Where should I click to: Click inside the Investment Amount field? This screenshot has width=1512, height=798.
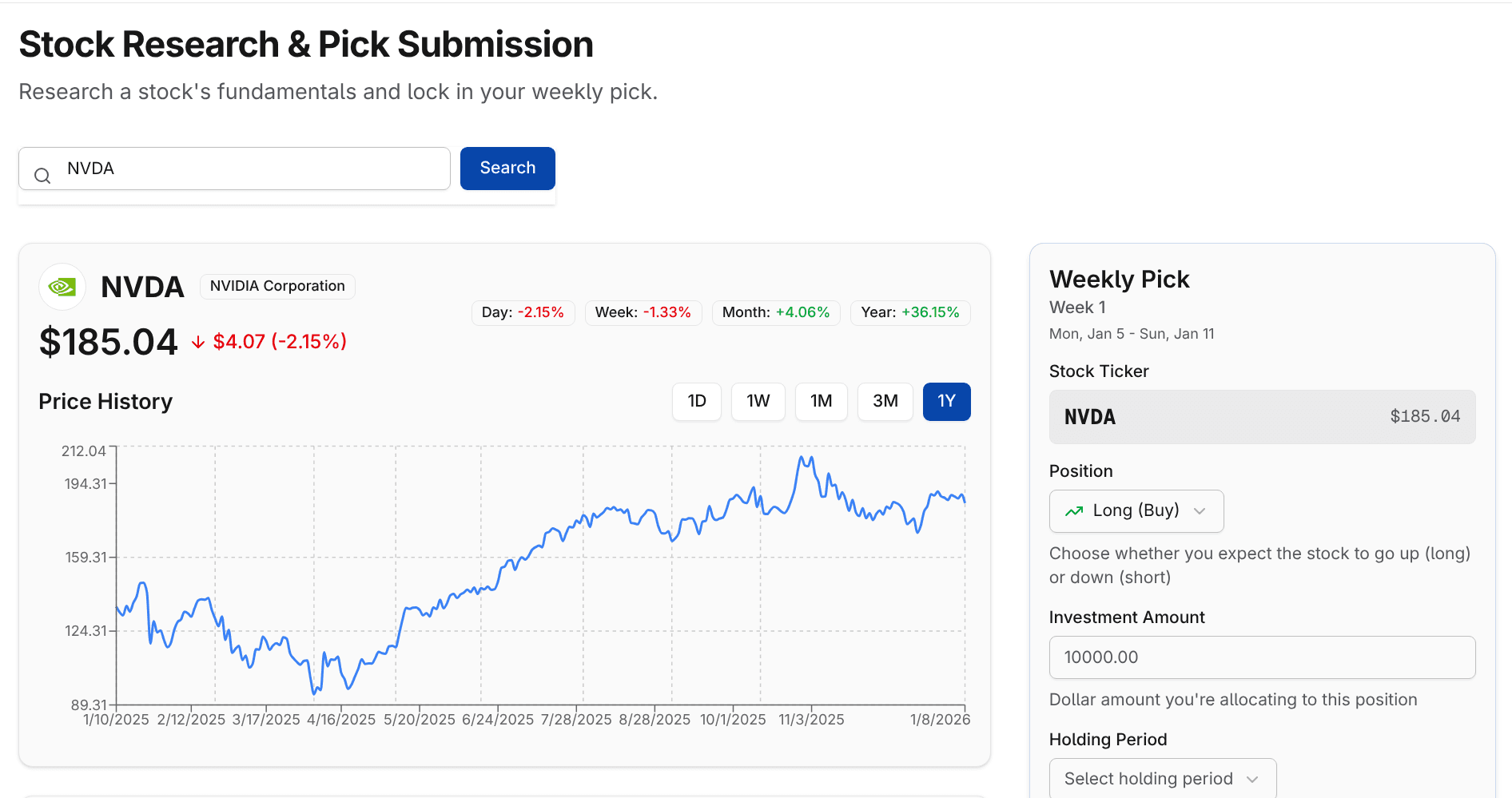tap(1262, 657)
